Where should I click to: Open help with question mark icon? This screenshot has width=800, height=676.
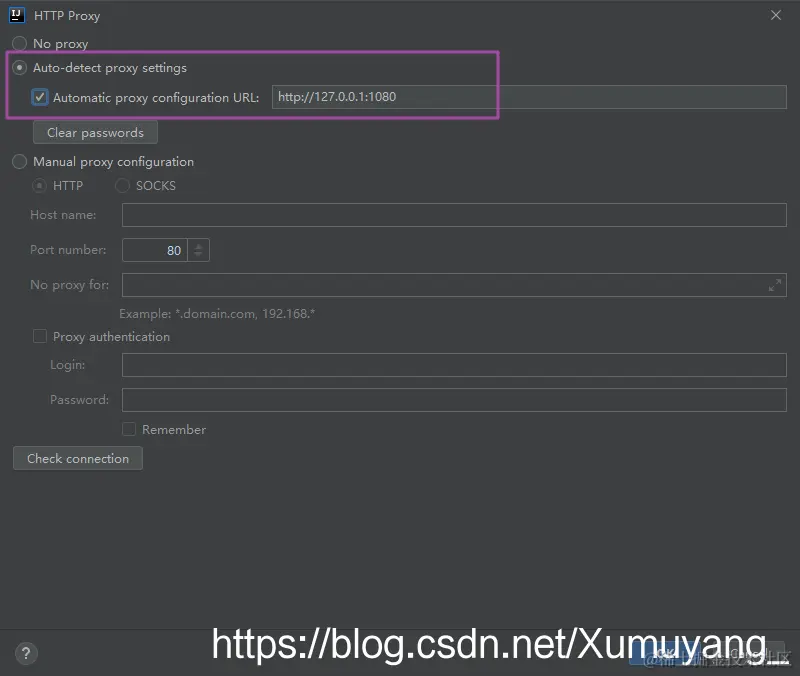point(26,654)
